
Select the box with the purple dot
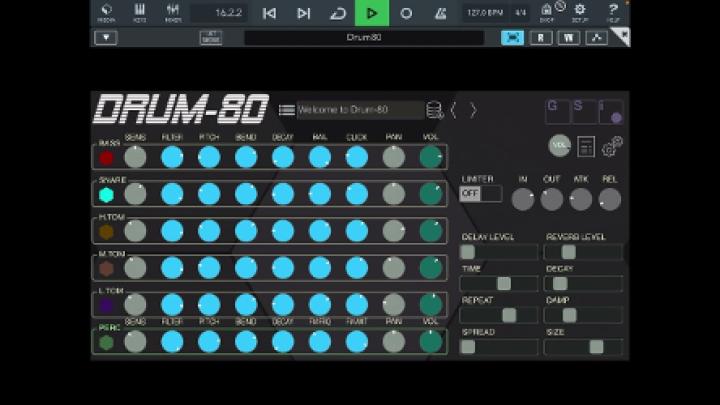(x=611, y=112)
